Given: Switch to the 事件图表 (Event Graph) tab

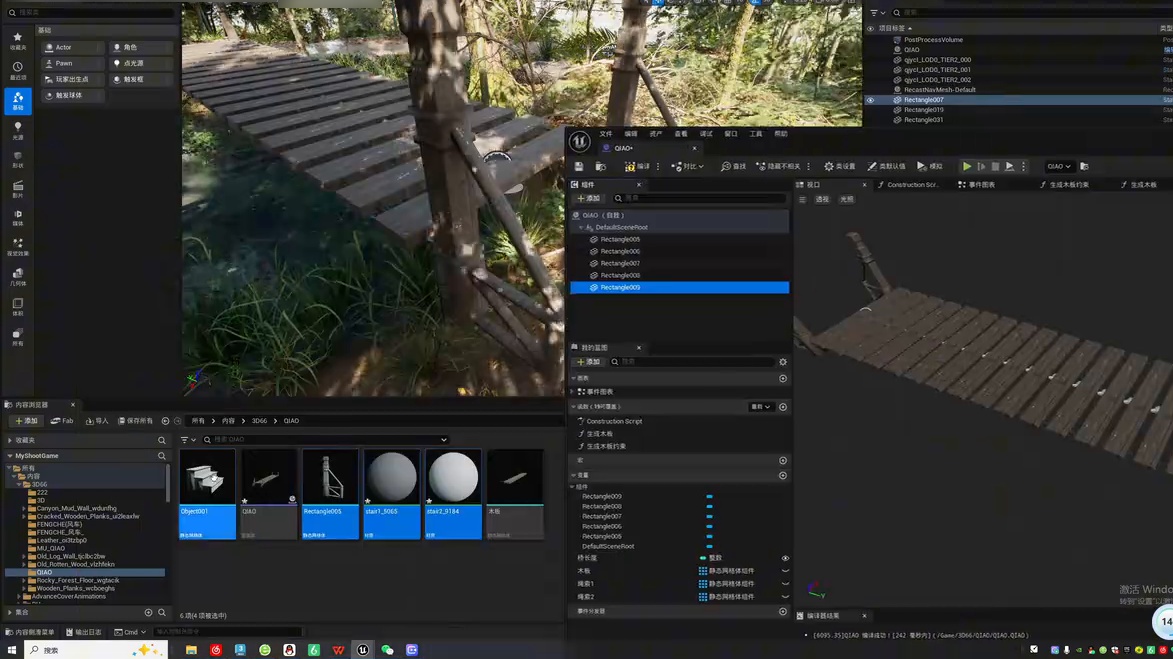Looking at the screenshot, I should click(976, 185).
